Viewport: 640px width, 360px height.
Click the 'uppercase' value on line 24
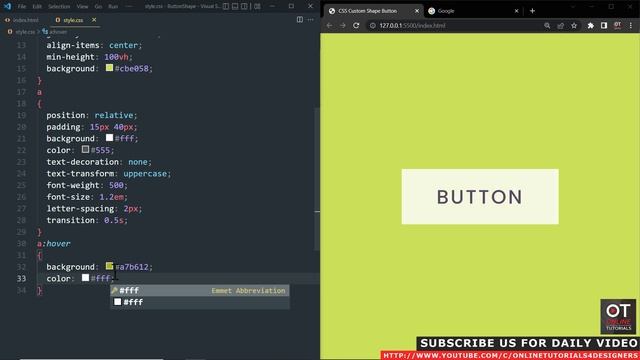click(145, 173)
